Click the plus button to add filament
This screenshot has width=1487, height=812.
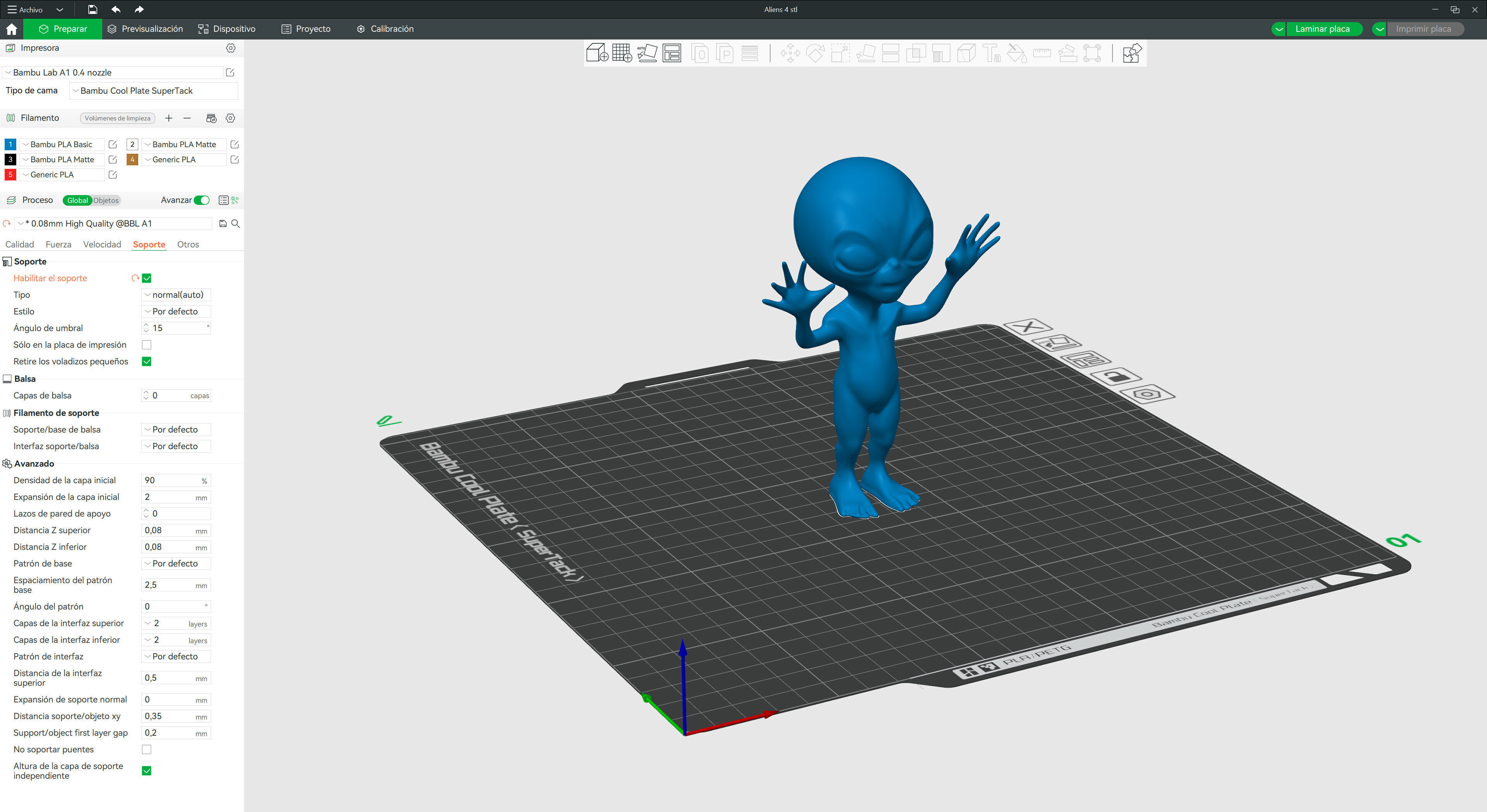pyautogui.click(x=168, y=118)
